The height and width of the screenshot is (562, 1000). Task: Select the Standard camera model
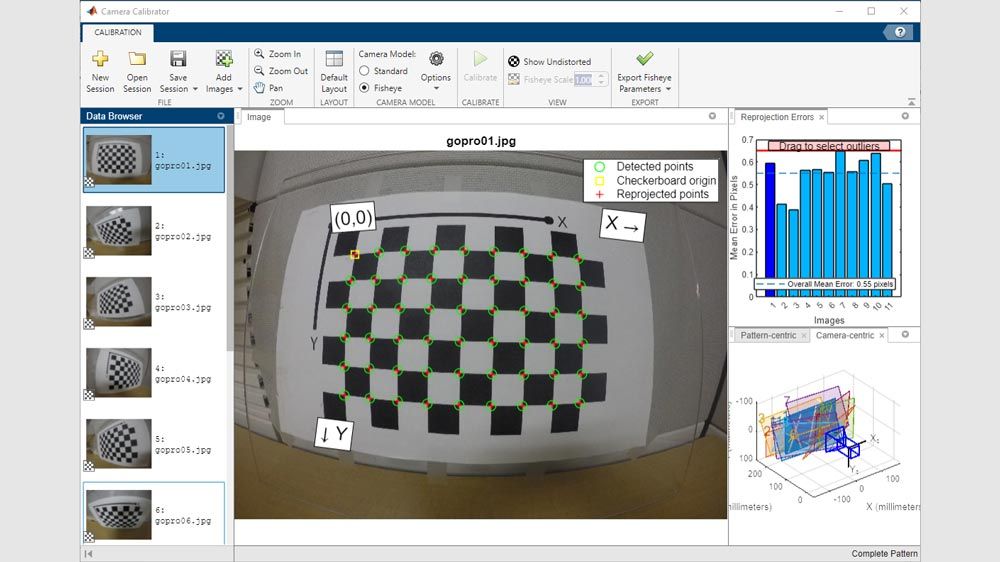tap(365, 71)
